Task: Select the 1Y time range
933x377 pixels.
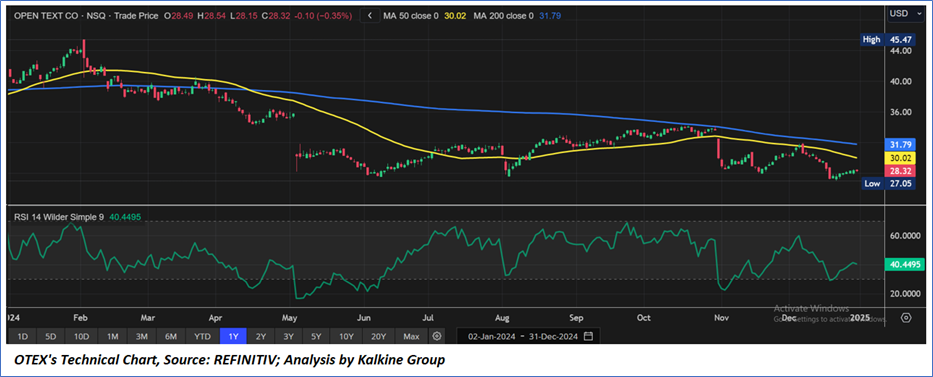Action: tap(233, 337)
